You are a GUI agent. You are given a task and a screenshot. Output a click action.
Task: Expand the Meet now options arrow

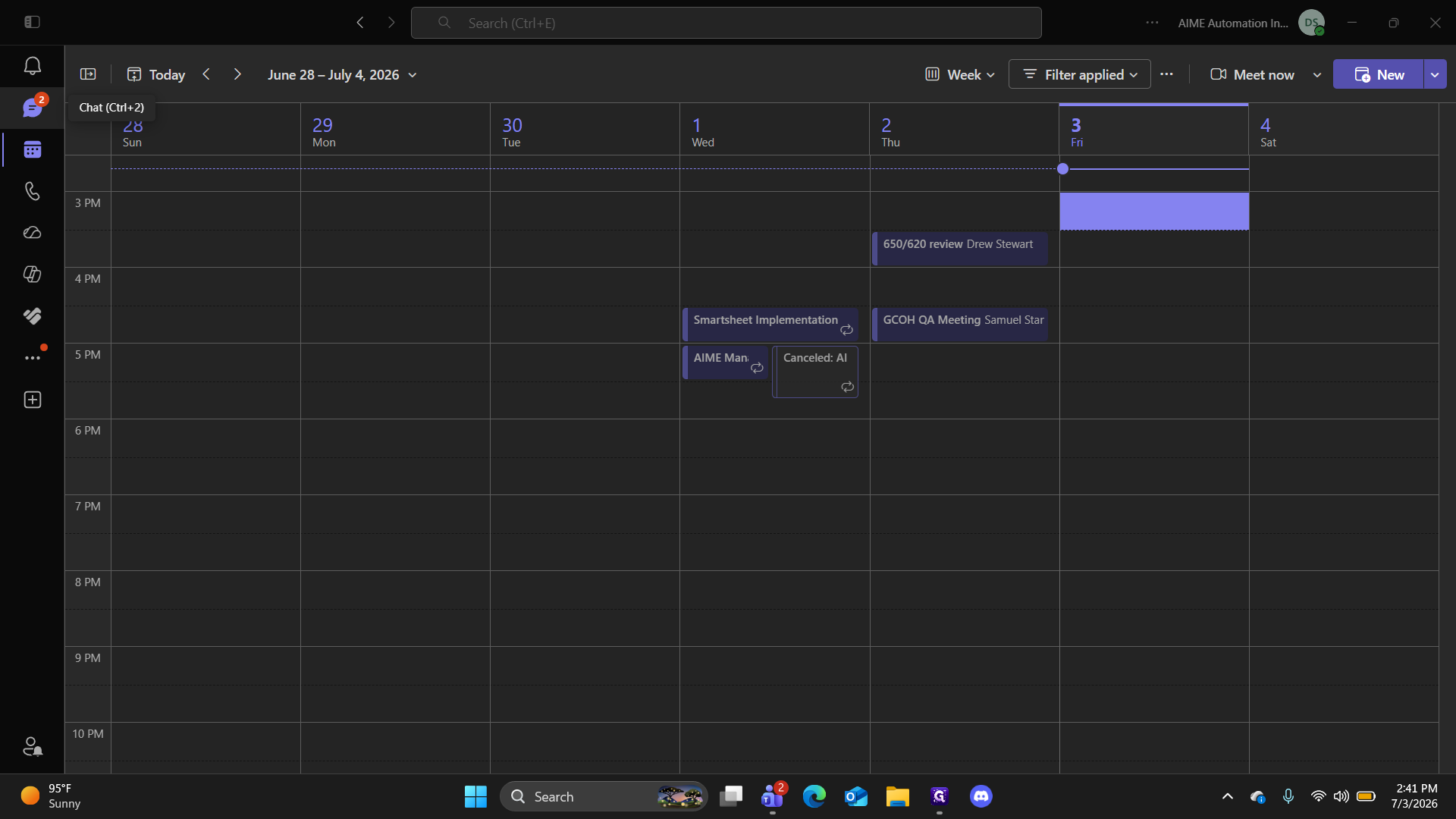1317,74
